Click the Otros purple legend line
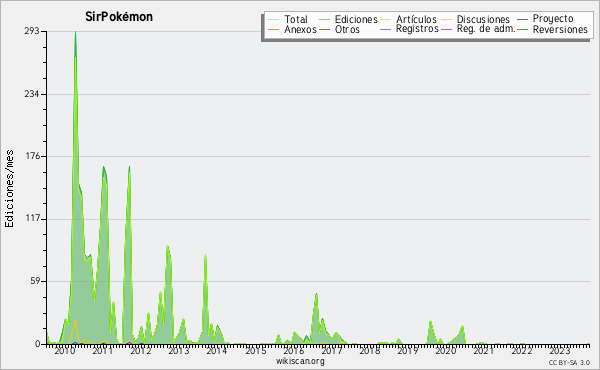Screen dimensions: 600x370 click(324, 29)
